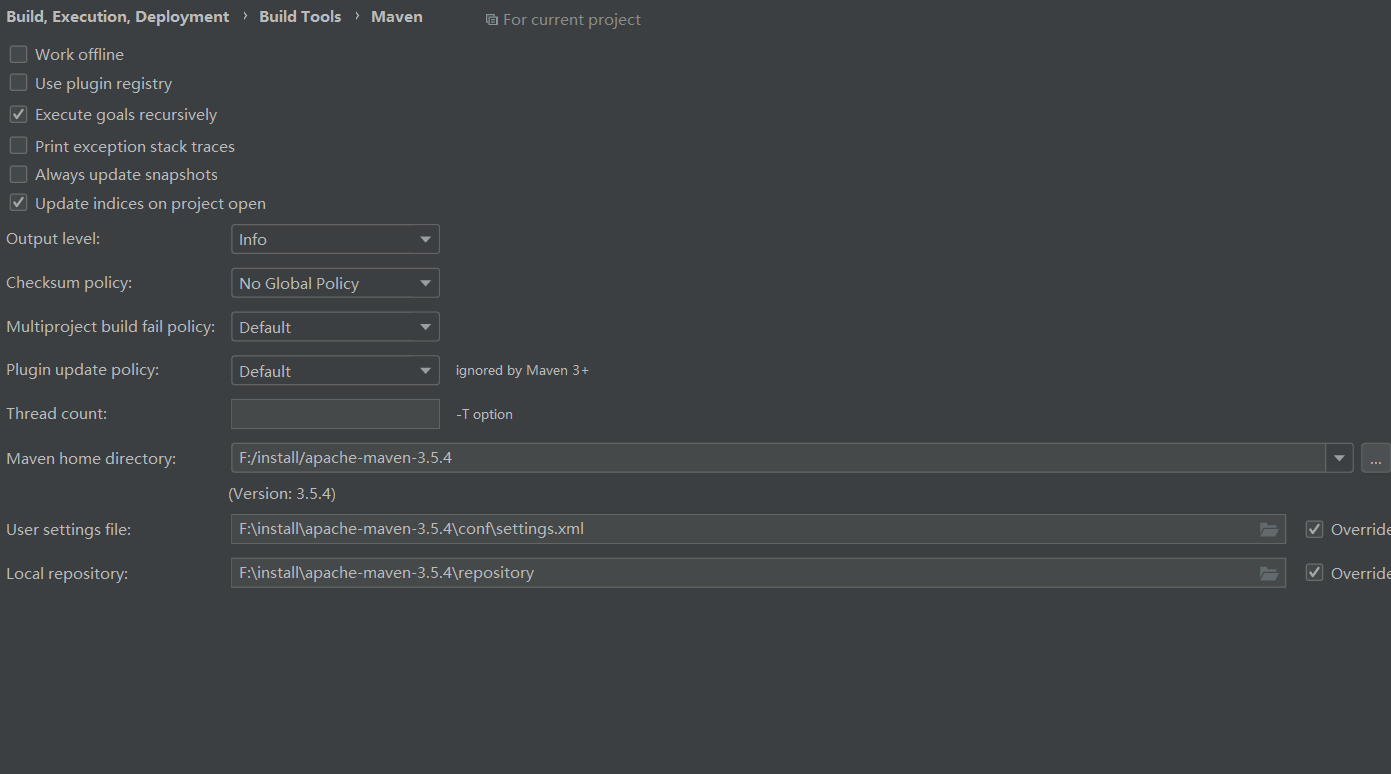Click the User settings file path field
The height and width of the screenshot is (774, 1391).
tap(758, 529)
